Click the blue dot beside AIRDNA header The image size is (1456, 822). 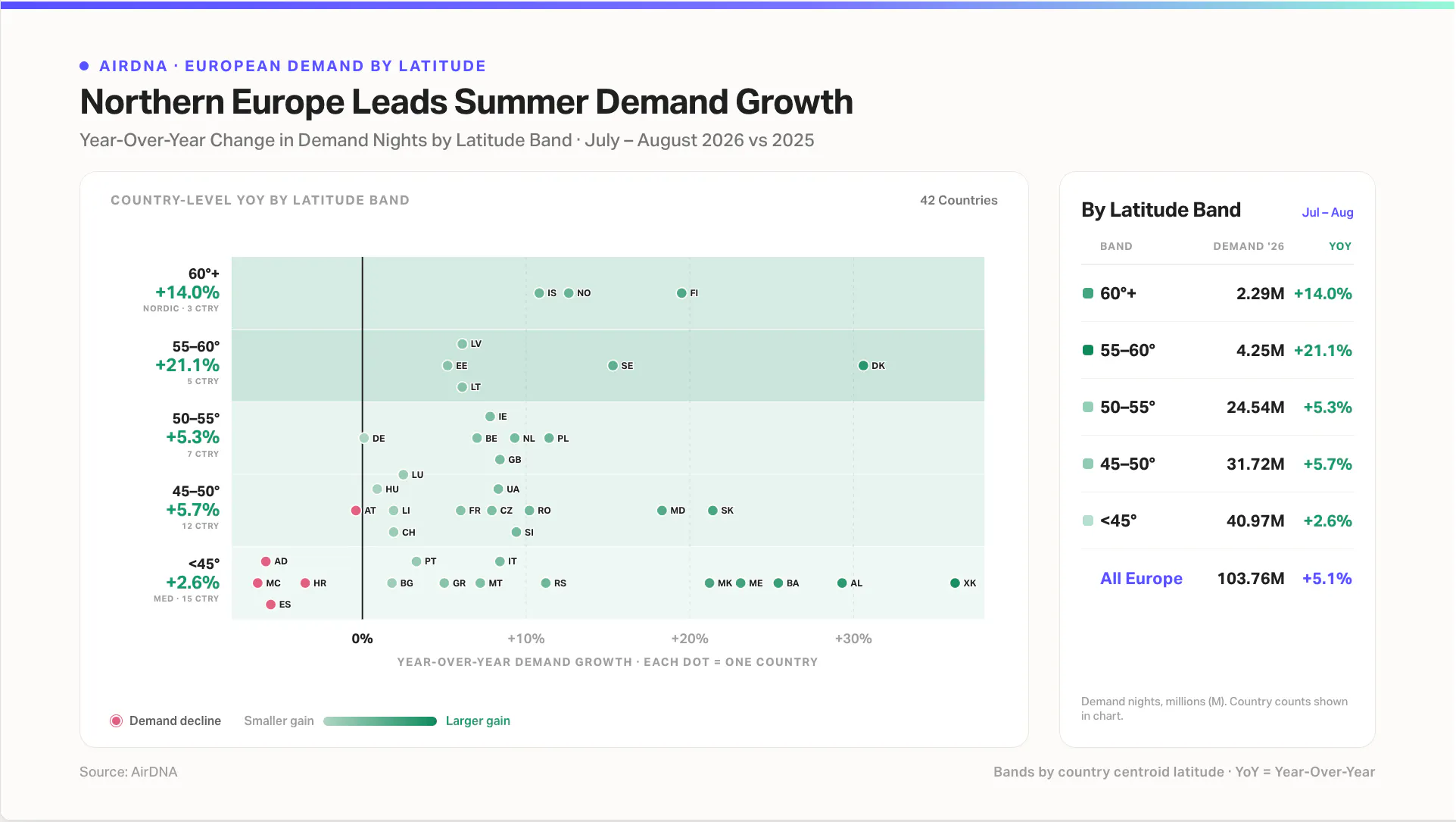coord(84,66)
